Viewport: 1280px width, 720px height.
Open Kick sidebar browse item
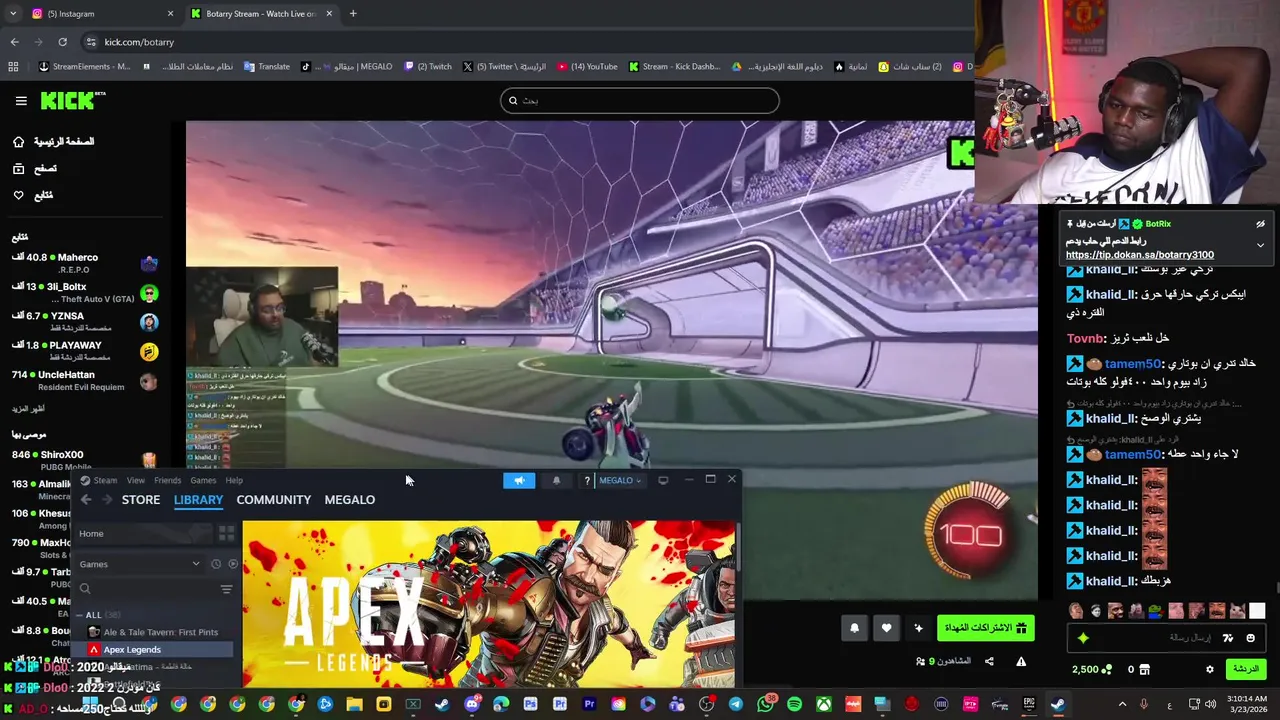34,169
